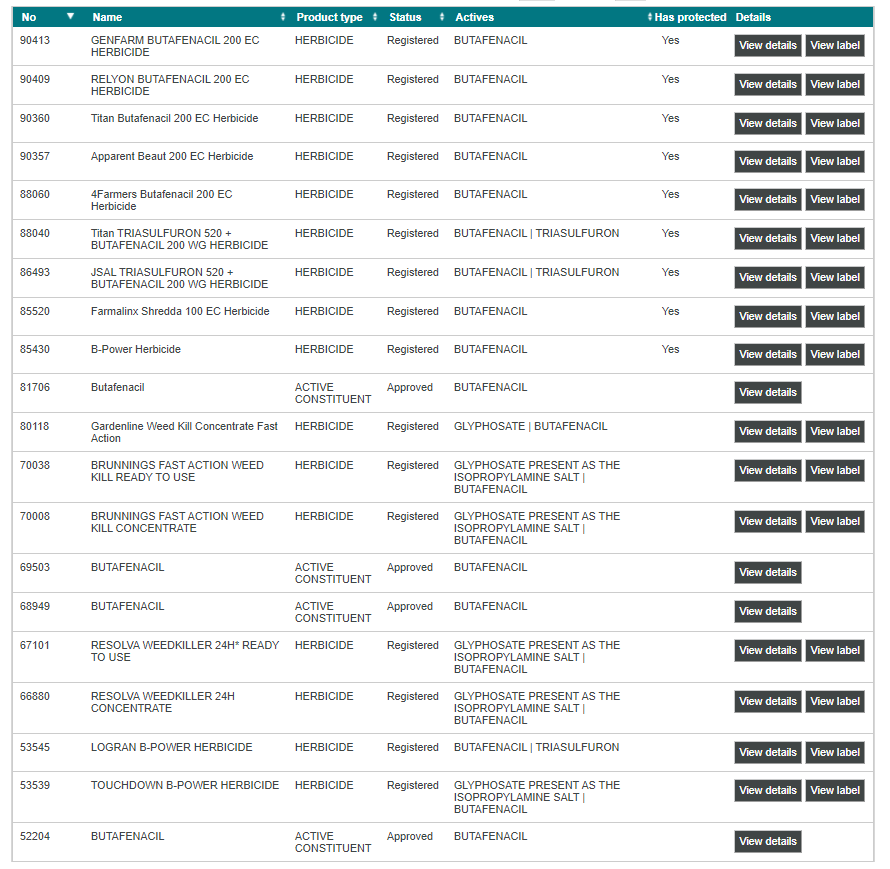
Task: View details for BUTAFENACIL number 52204
Action: (767, 842)
